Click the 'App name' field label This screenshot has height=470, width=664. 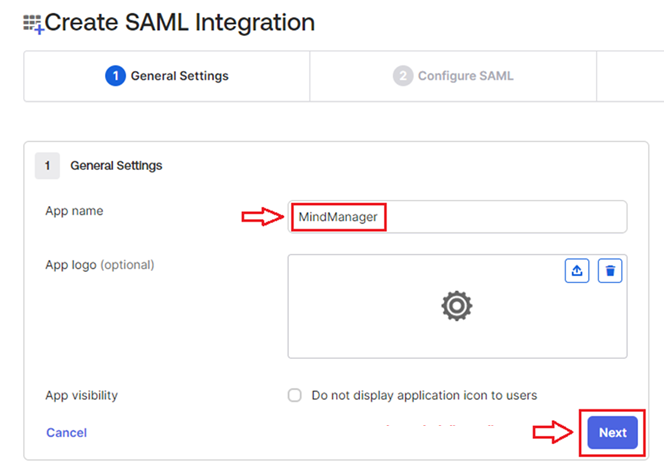tap(74, 211)
